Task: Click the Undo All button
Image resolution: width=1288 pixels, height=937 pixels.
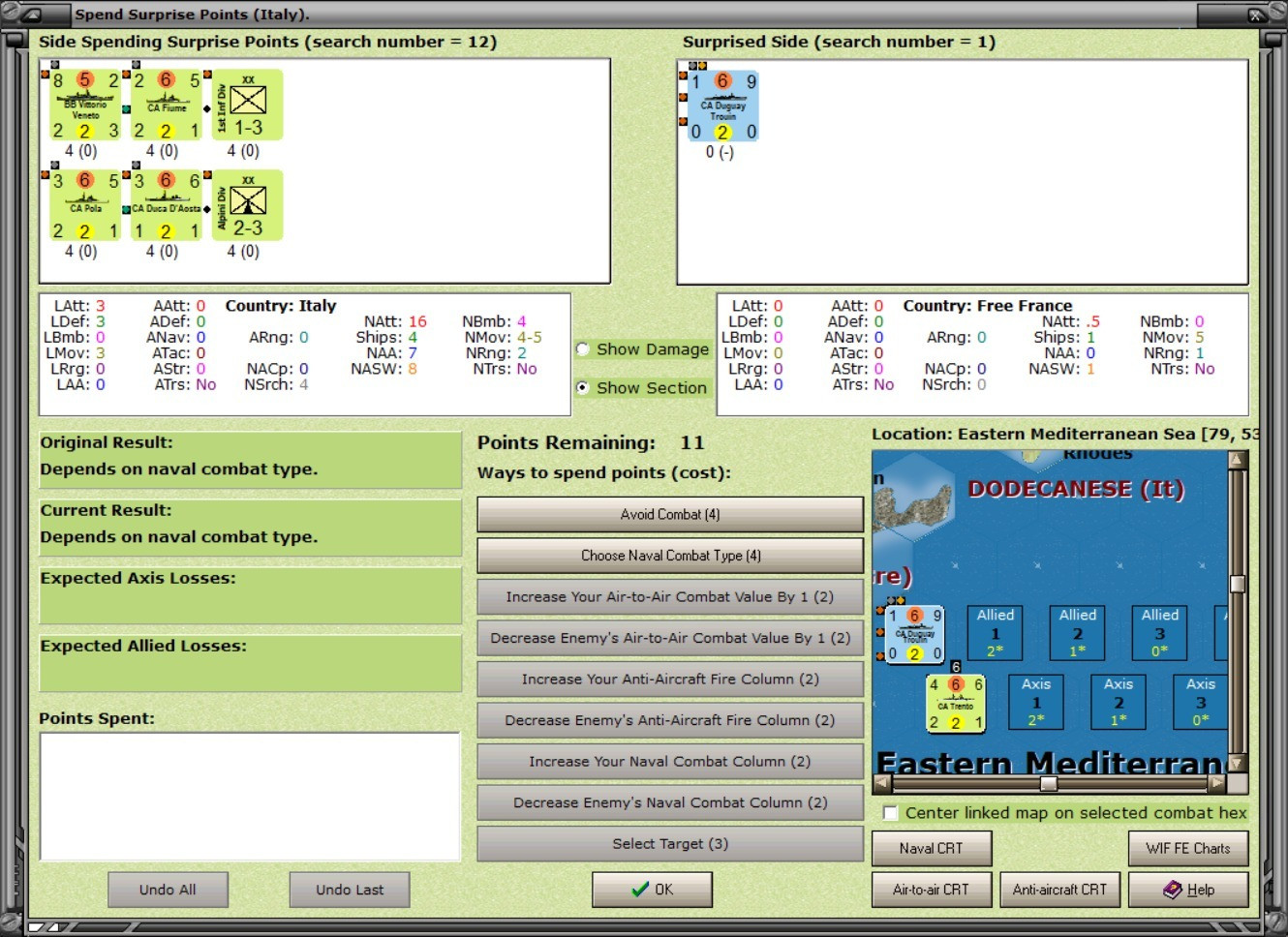Action: (168, 890)
